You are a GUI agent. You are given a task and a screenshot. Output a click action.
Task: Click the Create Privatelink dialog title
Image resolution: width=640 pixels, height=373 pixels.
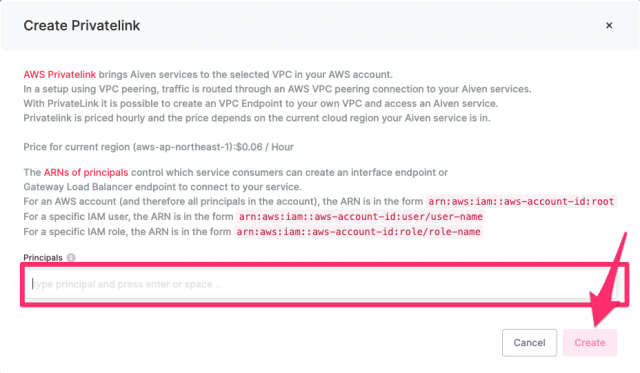[x=82, y=25]
